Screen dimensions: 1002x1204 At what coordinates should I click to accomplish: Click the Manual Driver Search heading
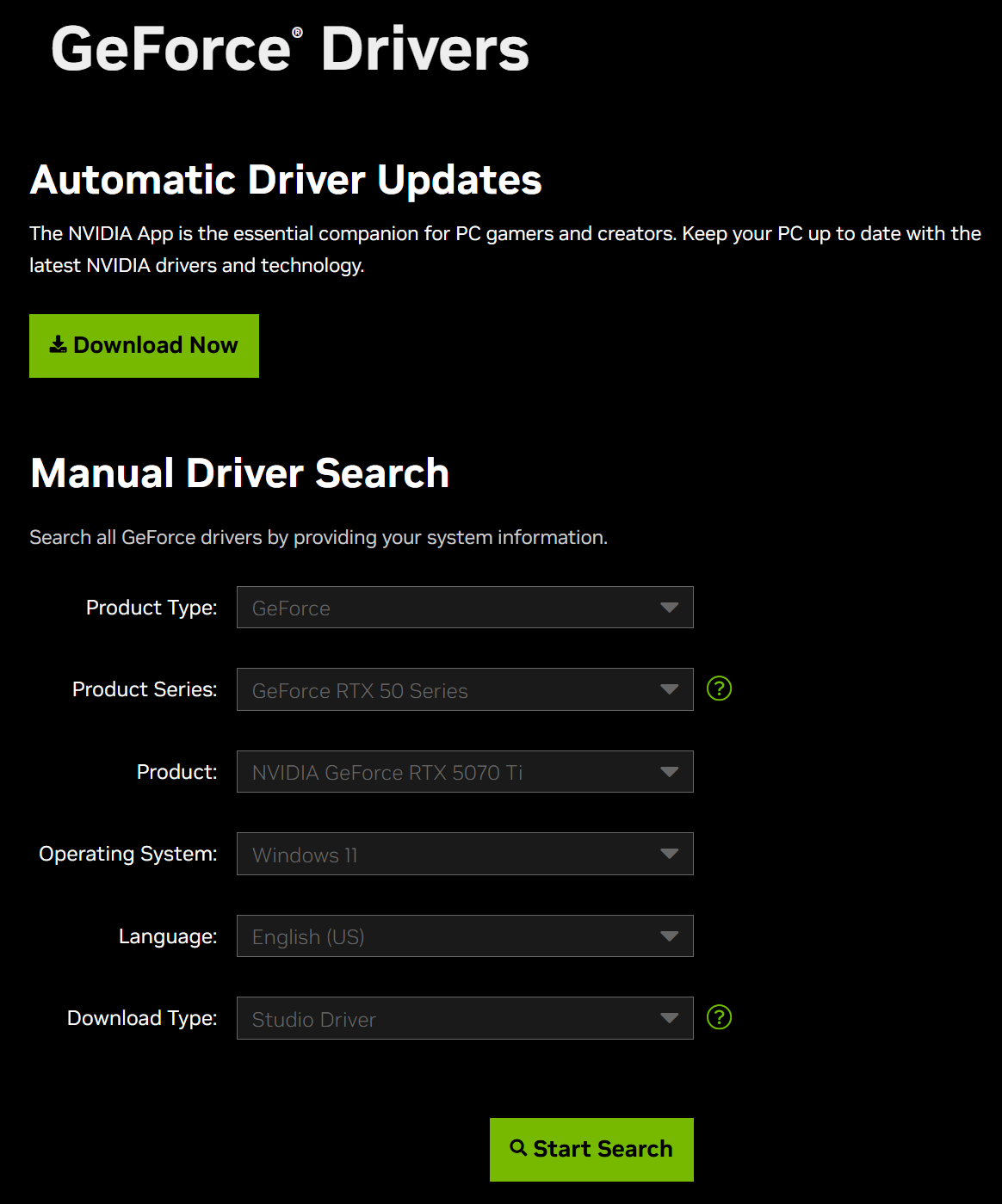coord(240,473)
